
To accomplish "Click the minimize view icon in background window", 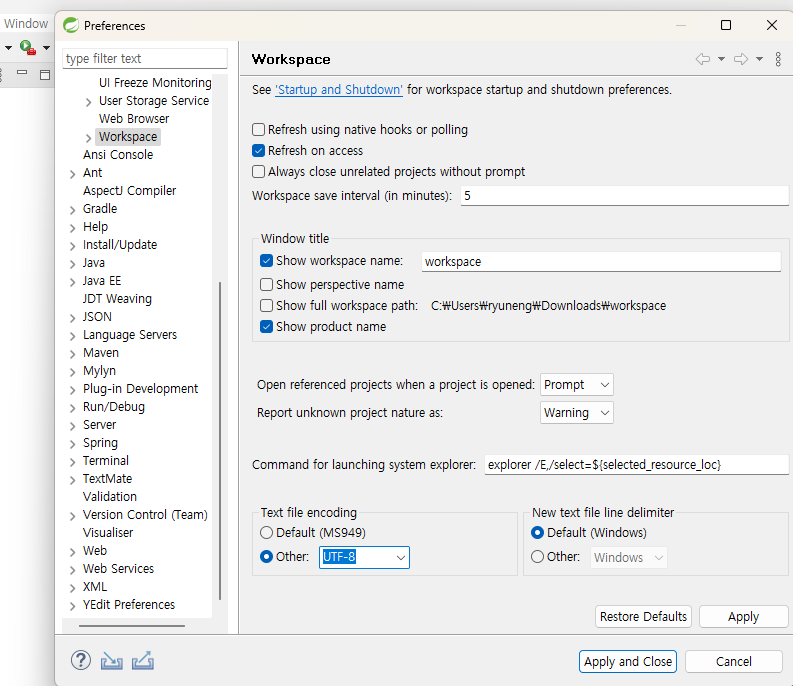I will click(x=22, y=72).
